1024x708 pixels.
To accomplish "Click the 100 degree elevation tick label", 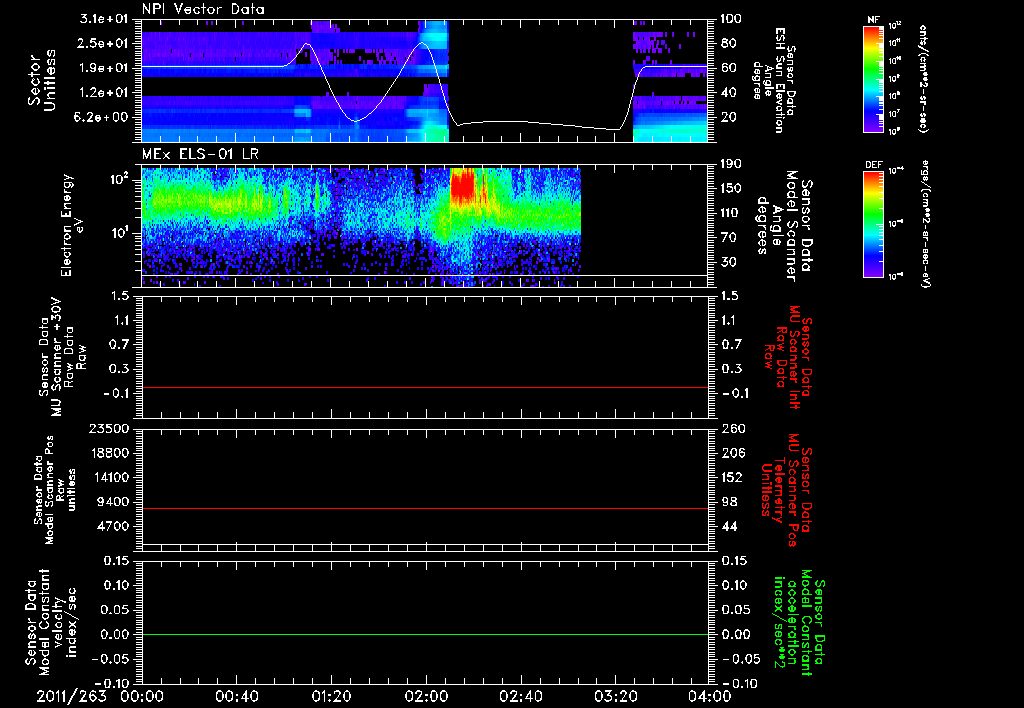I will pyautogui.click(x=731, y=19).
